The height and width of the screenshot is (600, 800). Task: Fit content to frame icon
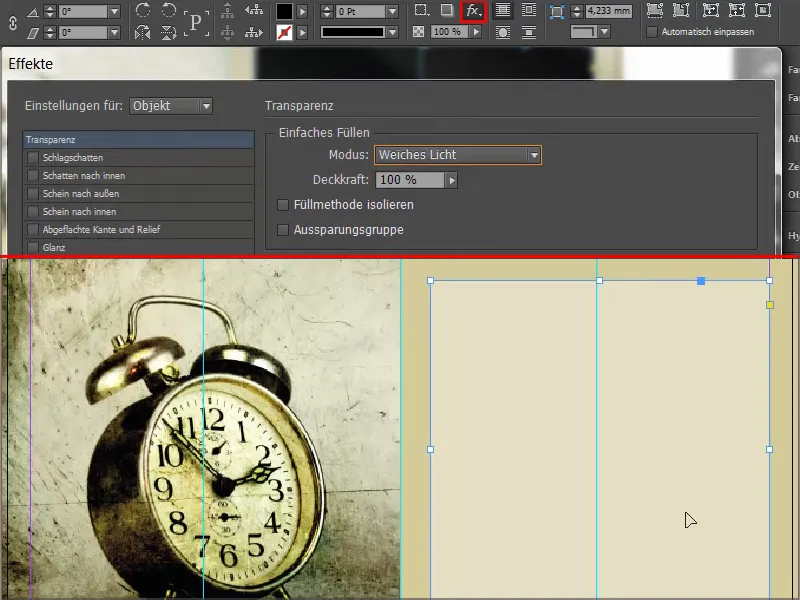[710, 10]
